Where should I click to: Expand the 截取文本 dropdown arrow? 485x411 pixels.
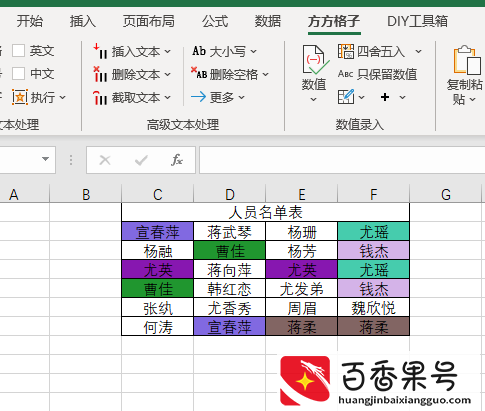[168, 98]
